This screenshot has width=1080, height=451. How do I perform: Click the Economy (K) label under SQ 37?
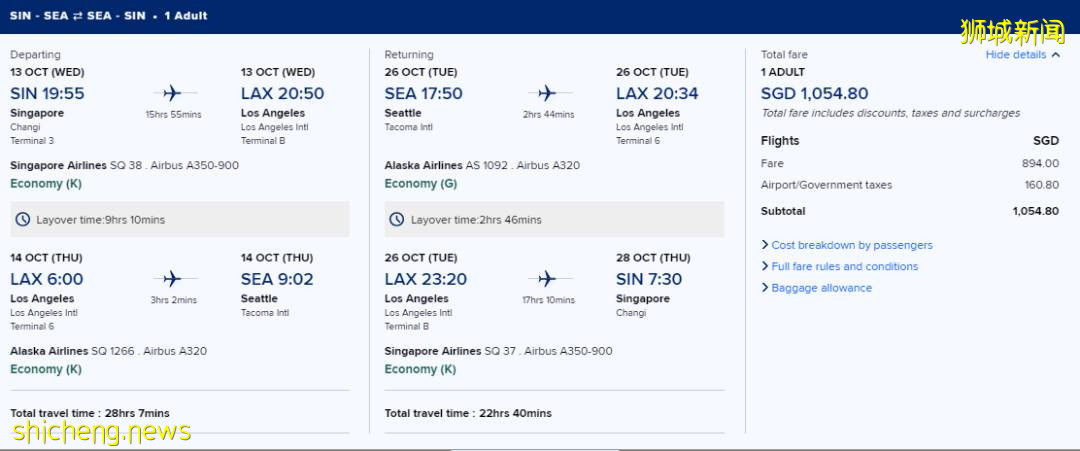[421, 370]
